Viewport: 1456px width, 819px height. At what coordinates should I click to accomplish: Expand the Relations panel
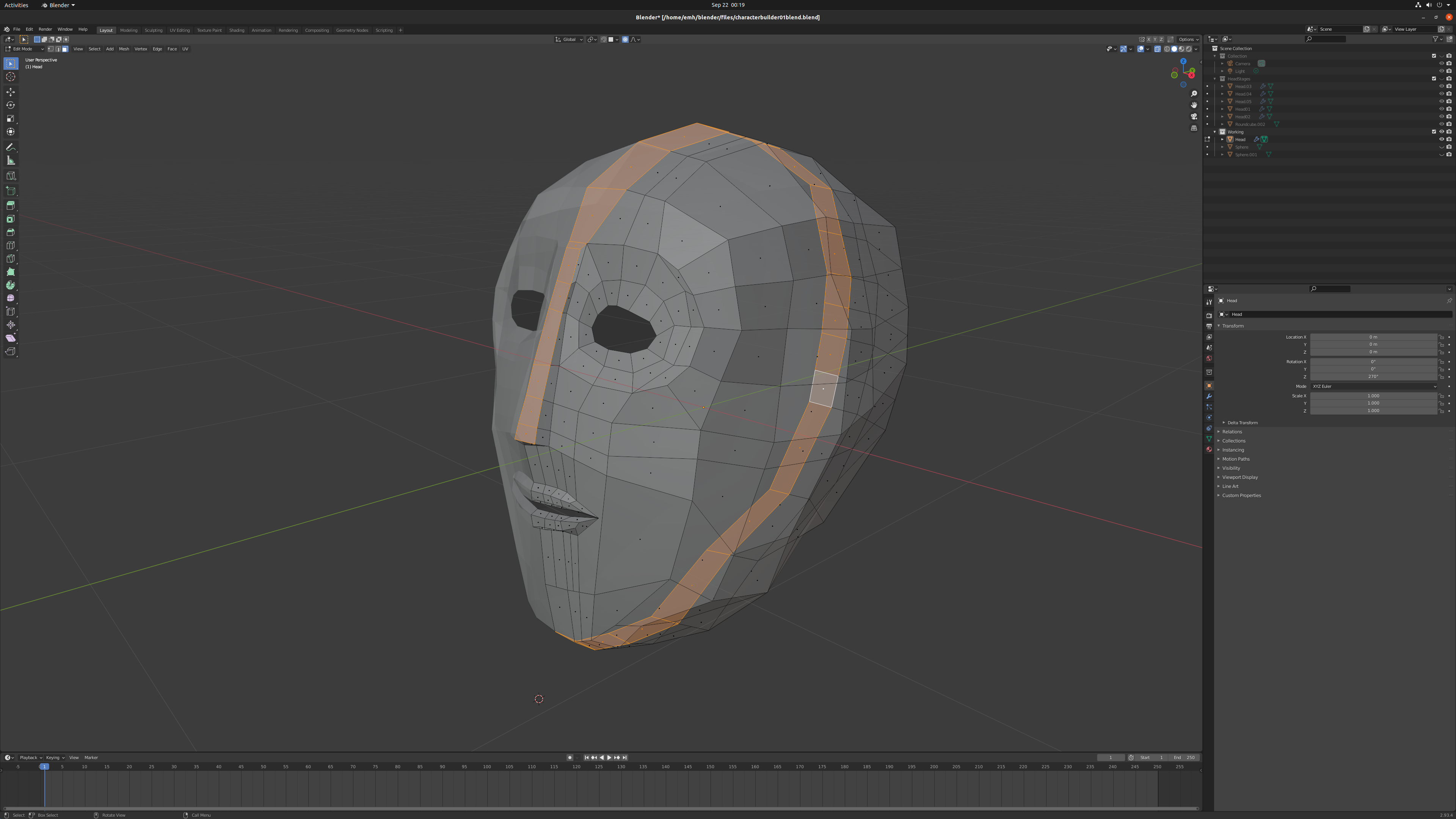(x=1232, y=432)
